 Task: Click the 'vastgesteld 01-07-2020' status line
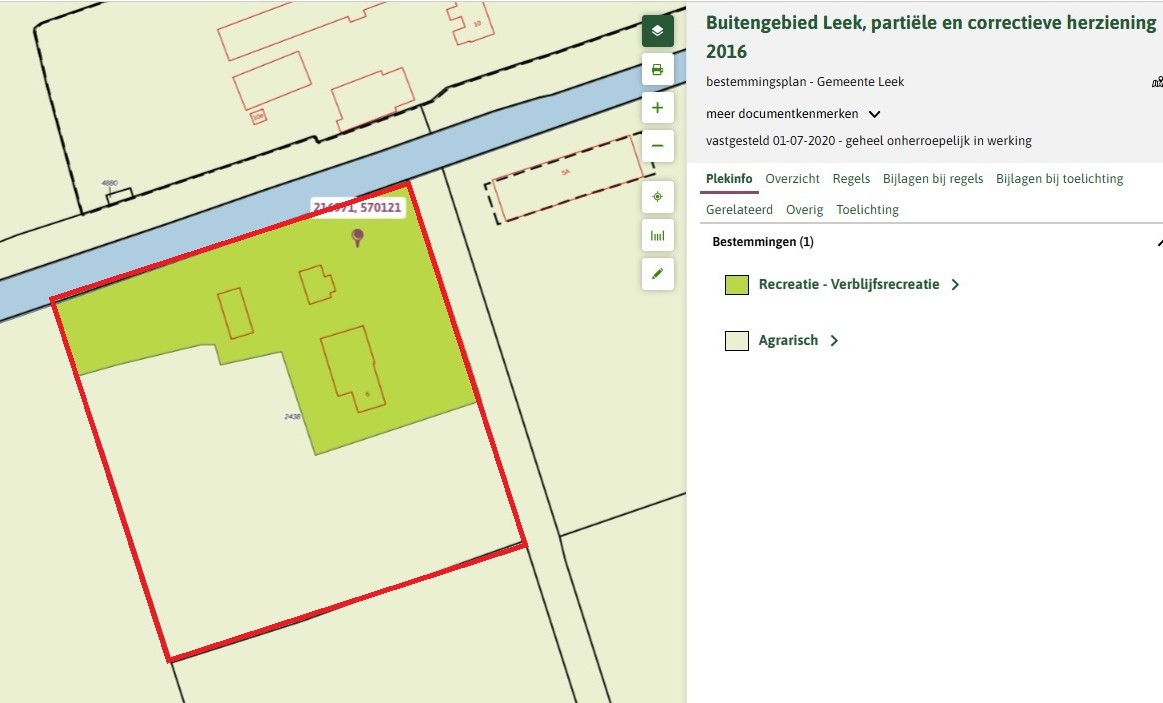pyautogui.click(x=869, y=141)
